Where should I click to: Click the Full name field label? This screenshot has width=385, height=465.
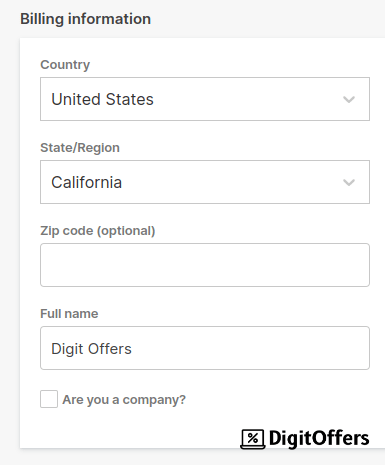coord(69,314)
